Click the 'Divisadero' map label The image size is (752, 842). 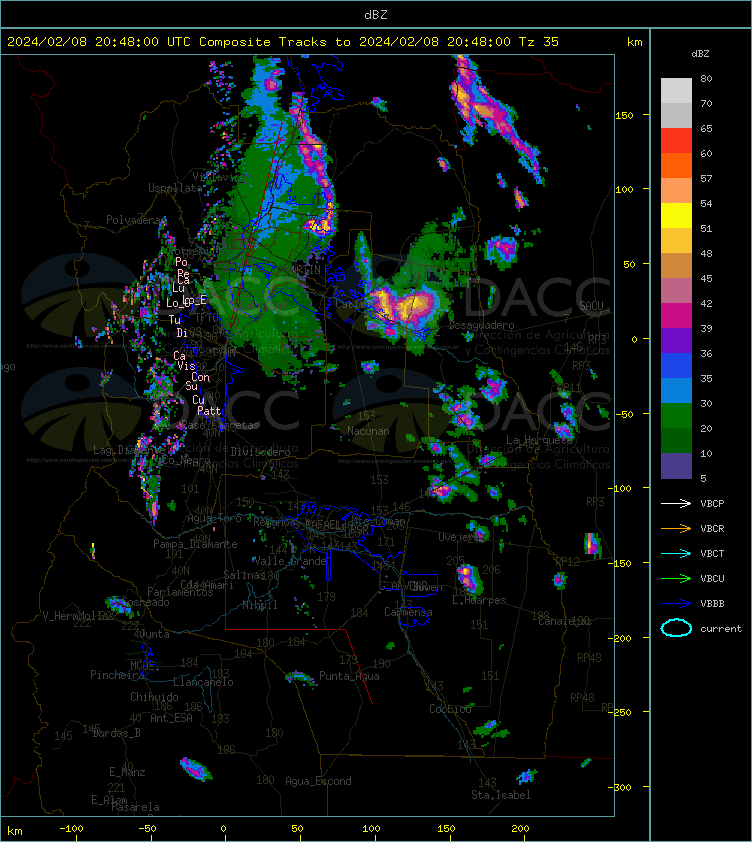[261, 452]
